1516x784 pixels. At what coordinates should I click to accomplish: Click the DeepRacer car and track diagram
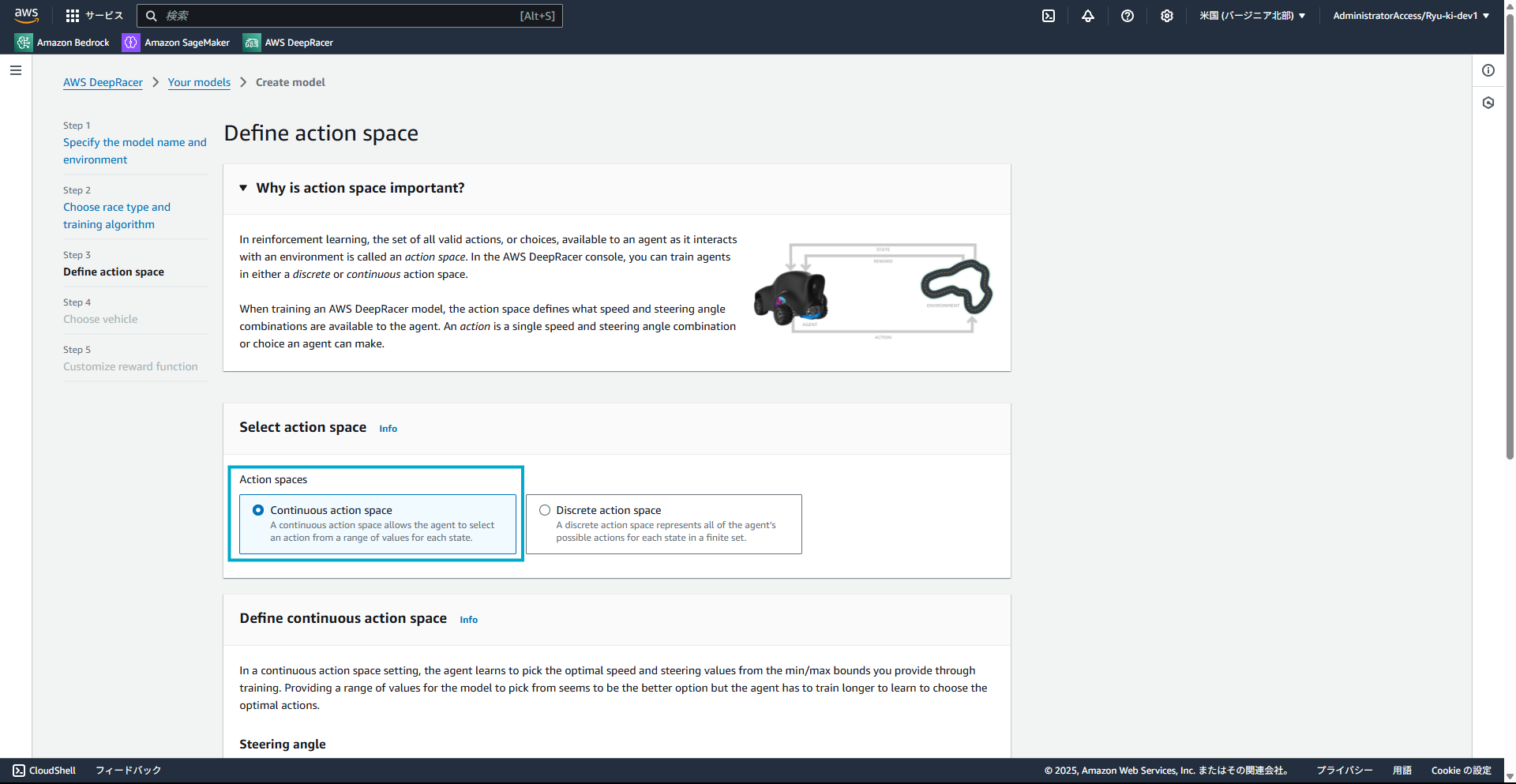pyautogui.click(x=873, y=291)
